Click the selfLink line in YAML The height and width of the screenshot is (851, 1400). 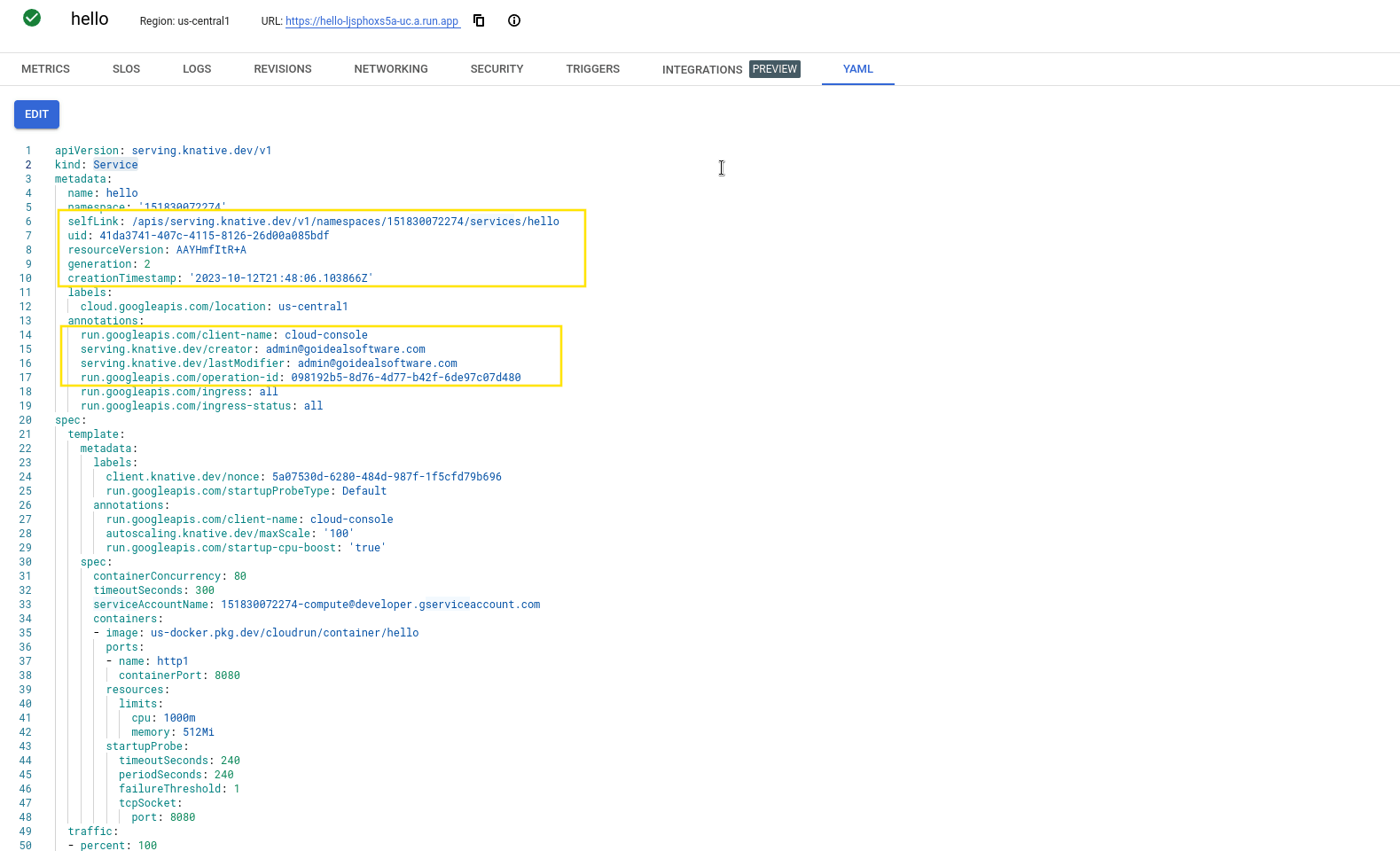click(314, 222)
